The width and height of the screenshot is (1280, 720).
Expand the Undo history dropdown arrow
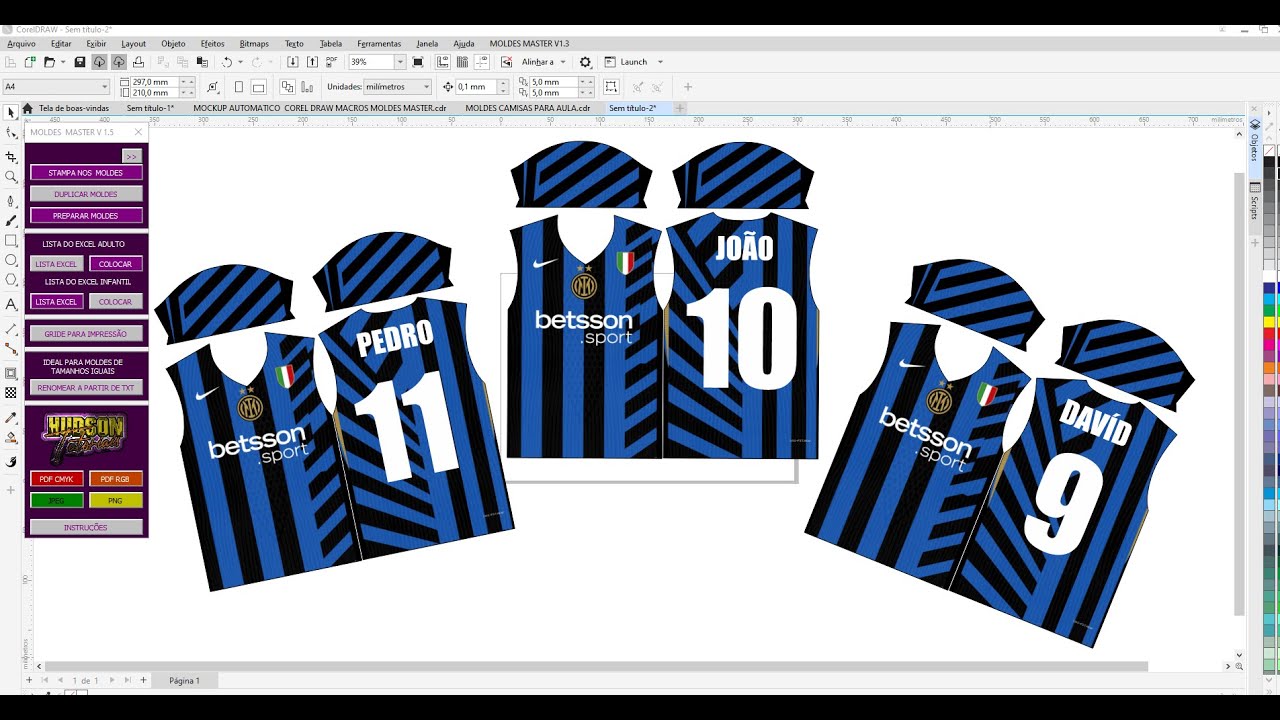click(x=240, y=62)
